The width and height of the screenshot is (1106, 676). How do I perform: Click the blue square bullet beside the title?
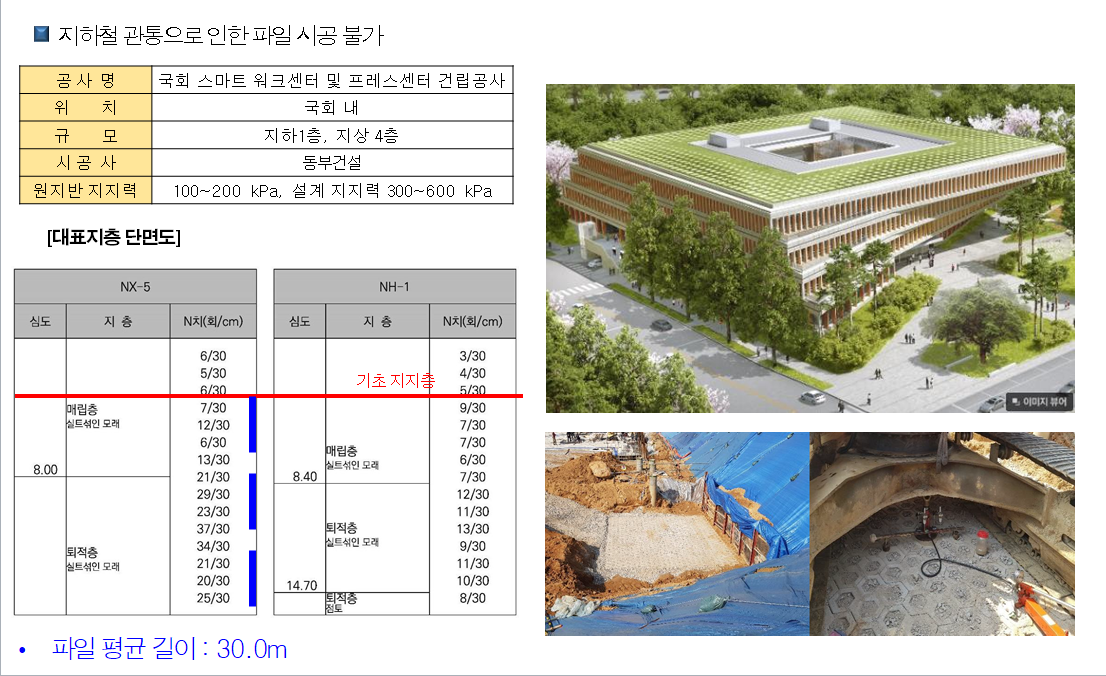[x=42, y=34]
